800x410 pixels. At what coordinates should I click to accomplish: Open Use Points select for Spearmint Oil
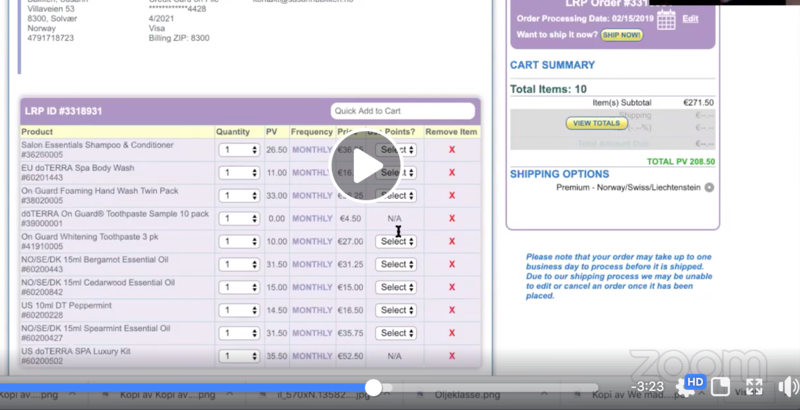click(x=396, y=333)
